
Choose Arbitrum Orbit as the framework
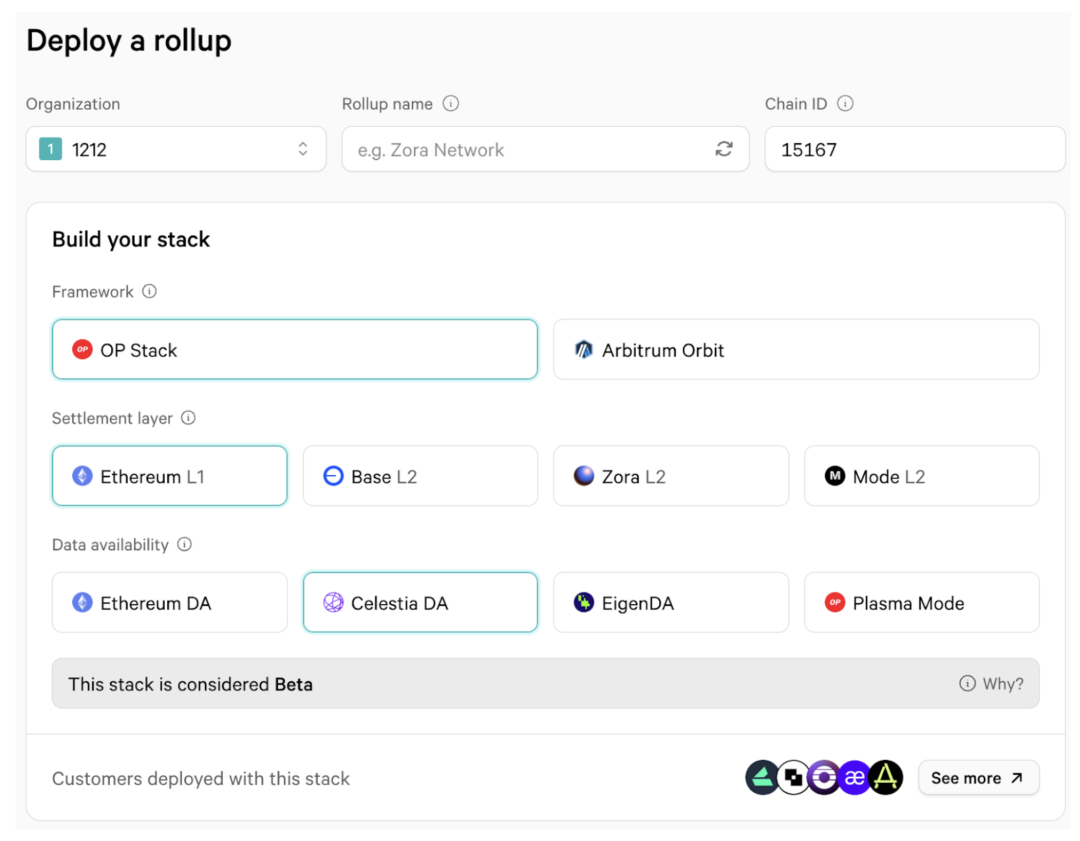795,350
